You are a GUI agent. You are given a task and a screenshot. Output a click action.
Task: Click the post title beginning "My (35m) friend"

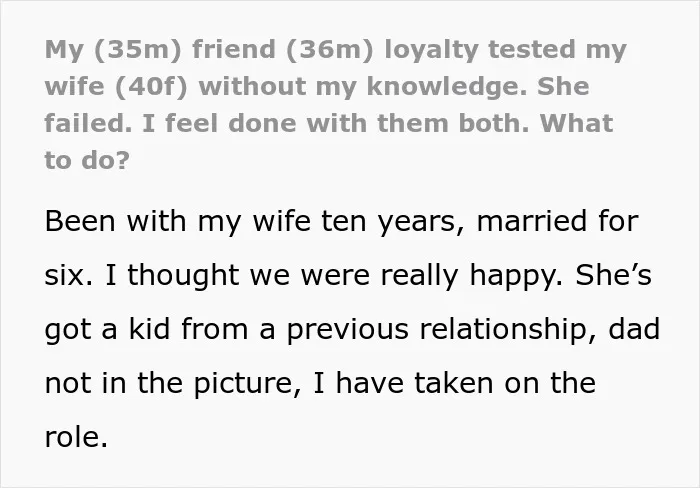coord(336,104)
